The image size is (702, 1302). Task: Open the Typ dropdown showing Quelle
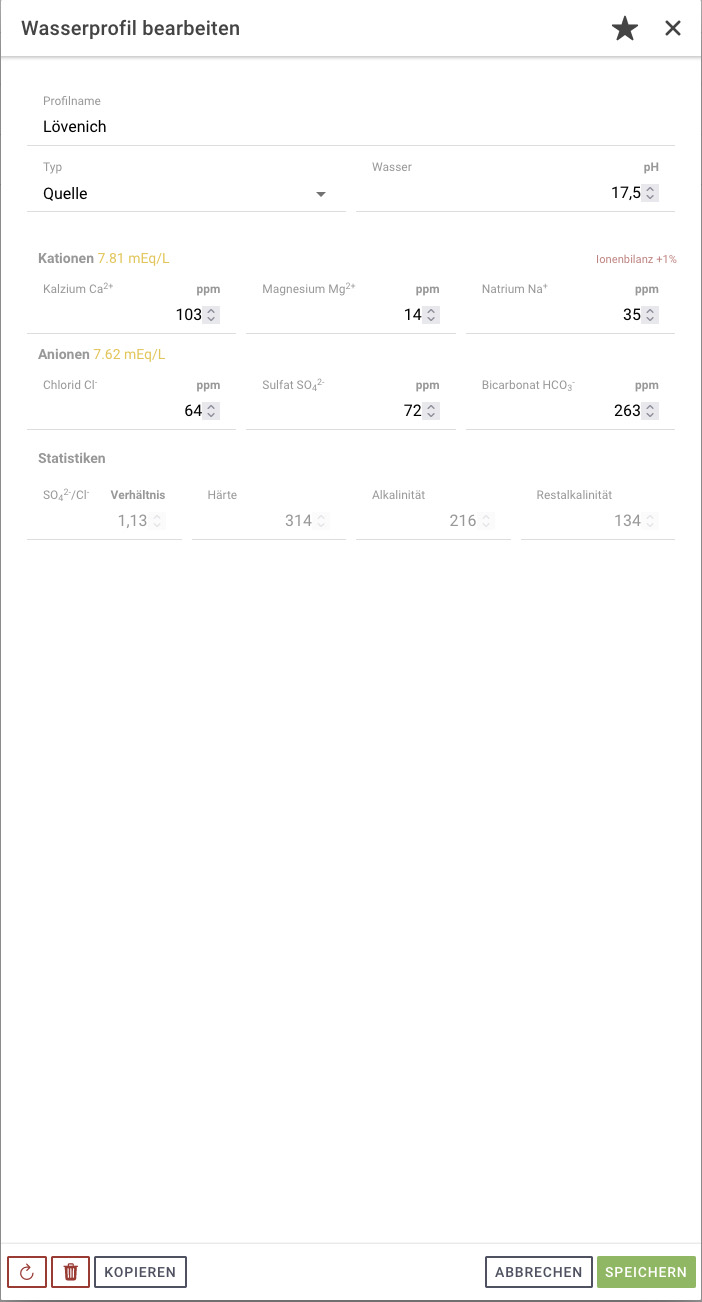point(186,194)
